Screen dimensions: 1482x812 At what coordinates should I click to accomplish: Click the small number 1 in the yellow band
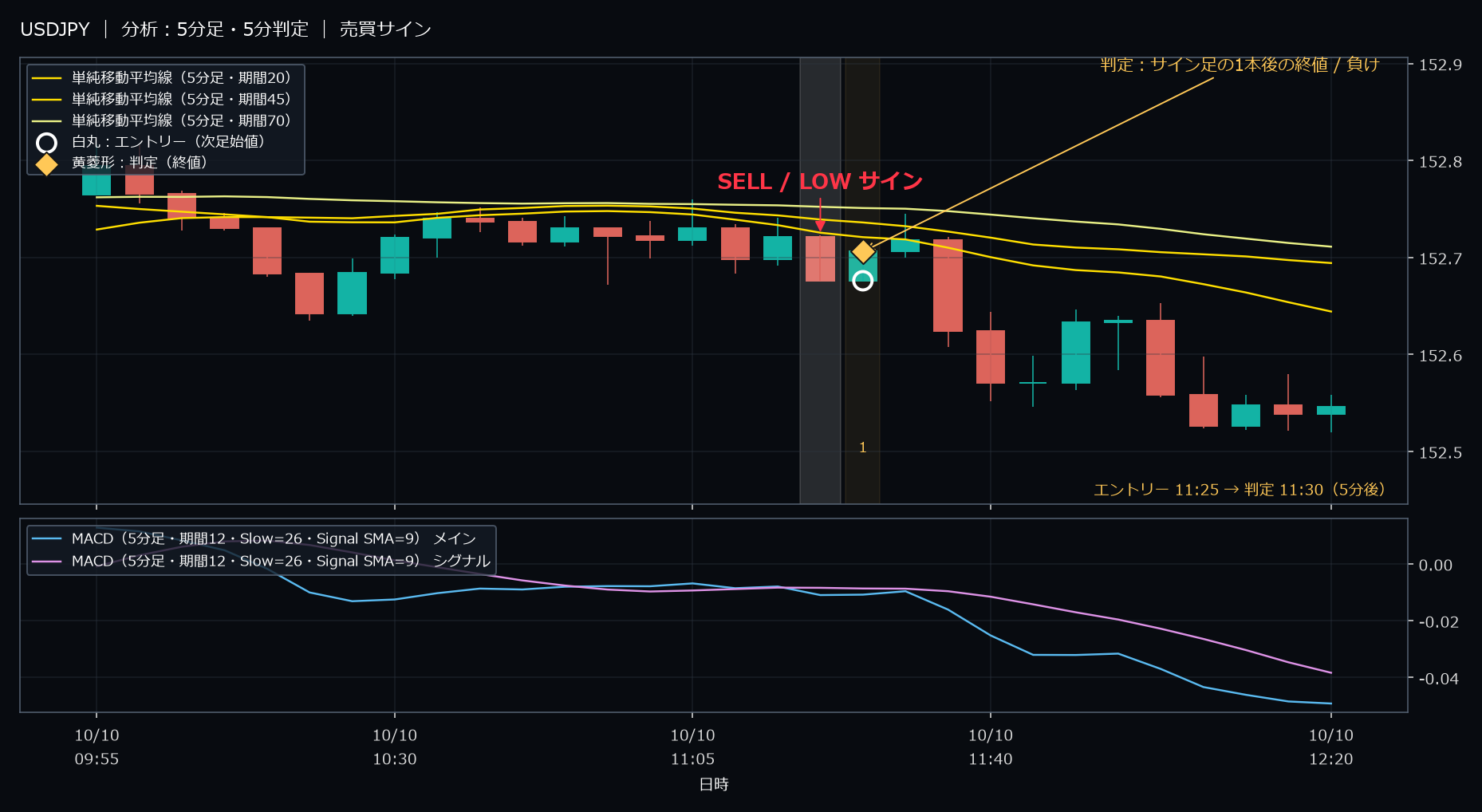coord(862,447)
